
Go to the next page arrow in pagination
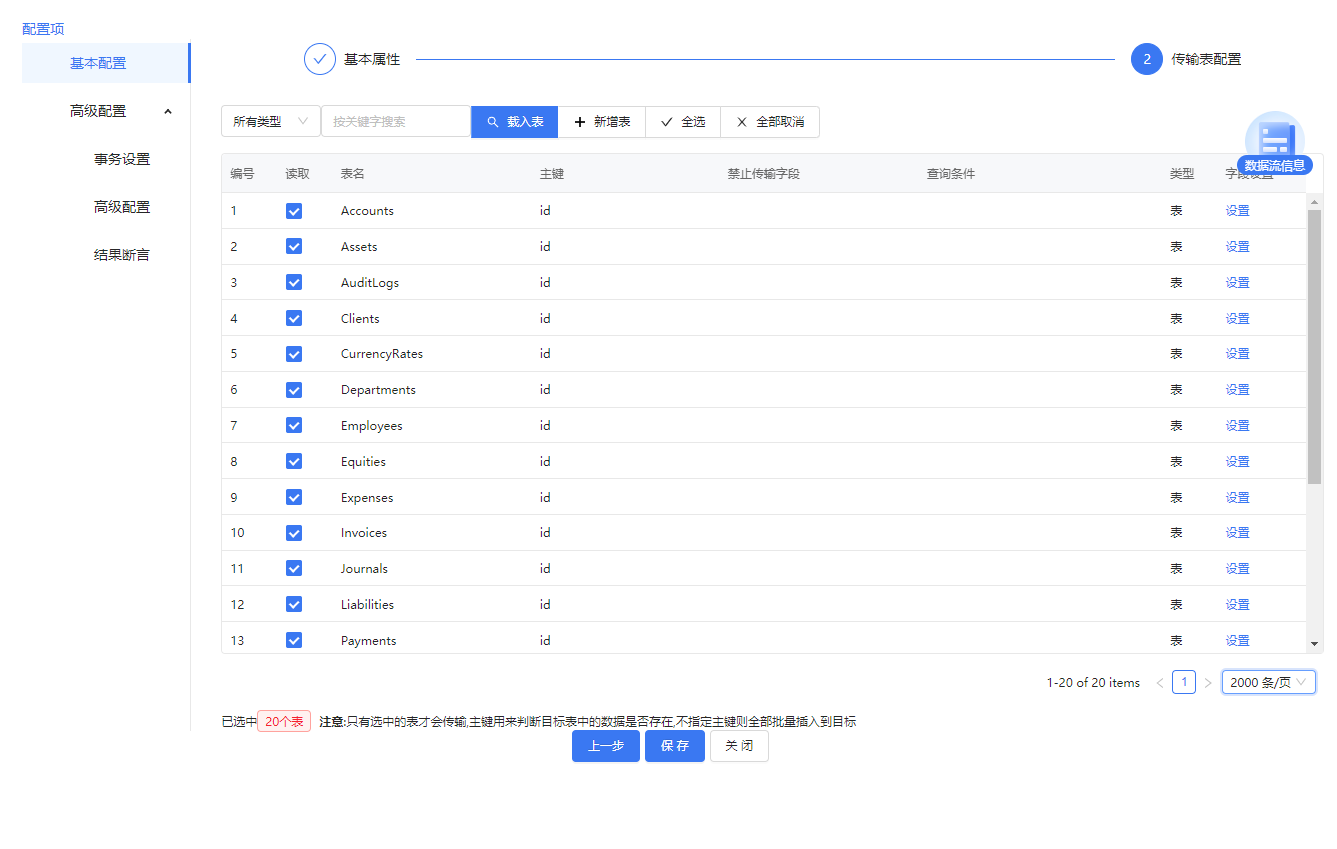pyautogui.click(x=1208, y=683)
